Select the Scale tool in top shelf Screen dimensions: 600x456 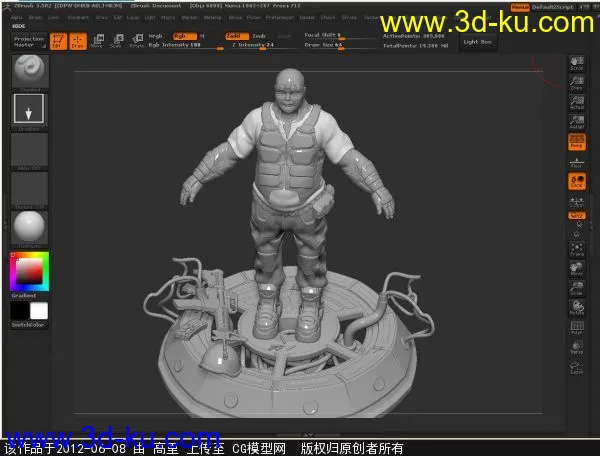pos(116,41)
